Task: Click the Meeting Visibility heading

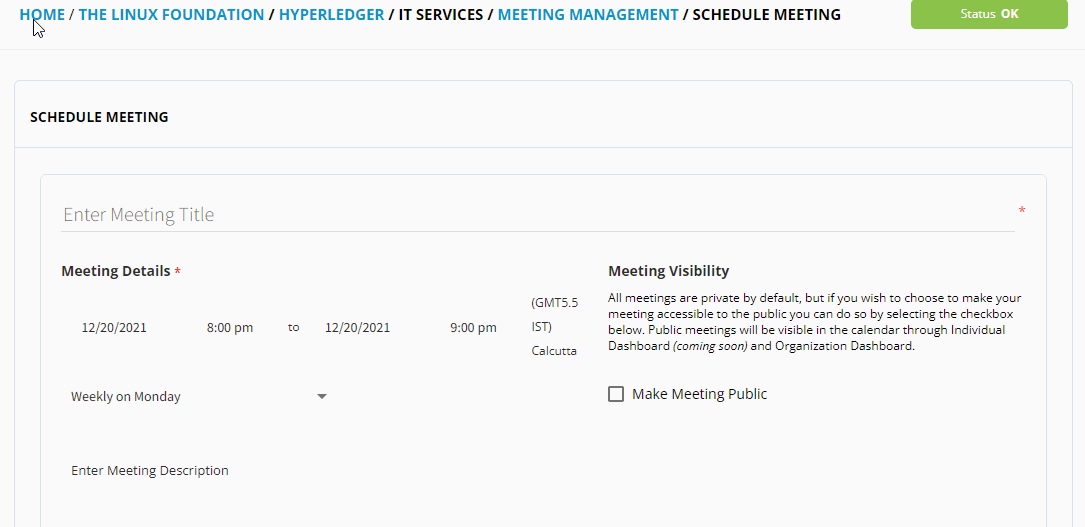Action: click(x=668, y=271)
